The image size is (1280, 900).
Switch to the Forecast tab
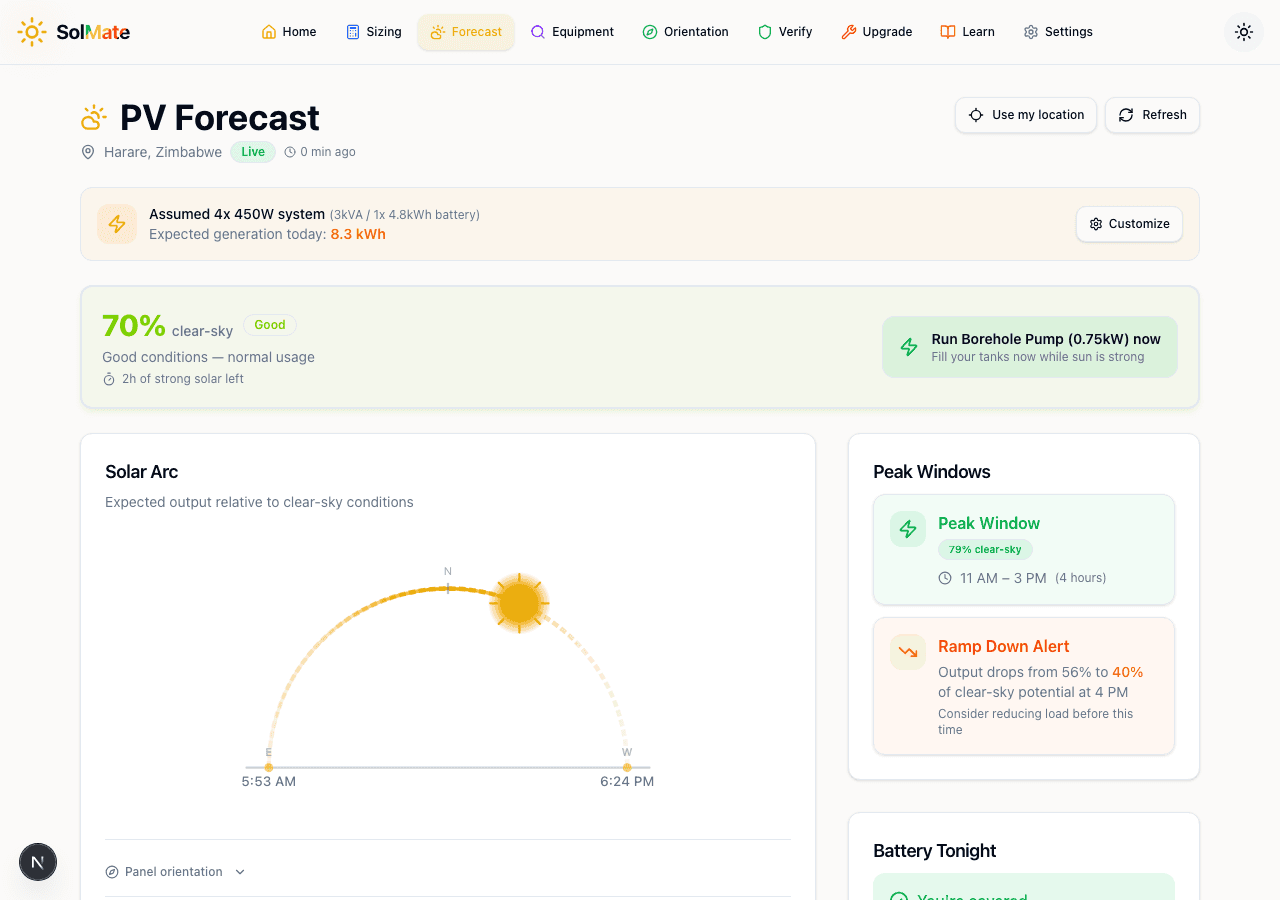pos(466,31)
